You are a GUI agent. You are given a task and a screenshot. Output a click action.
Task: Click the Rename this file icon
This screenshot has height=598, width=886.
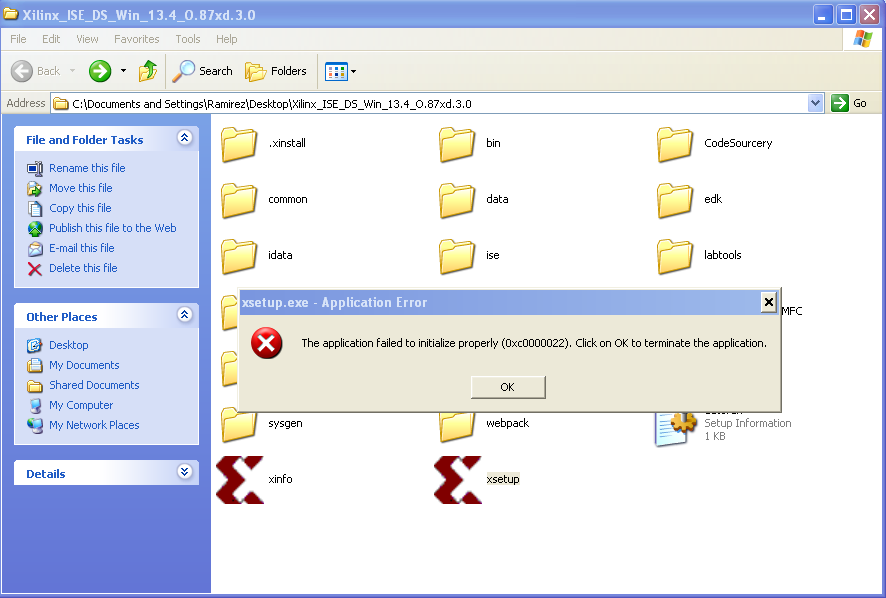[35, 168]
